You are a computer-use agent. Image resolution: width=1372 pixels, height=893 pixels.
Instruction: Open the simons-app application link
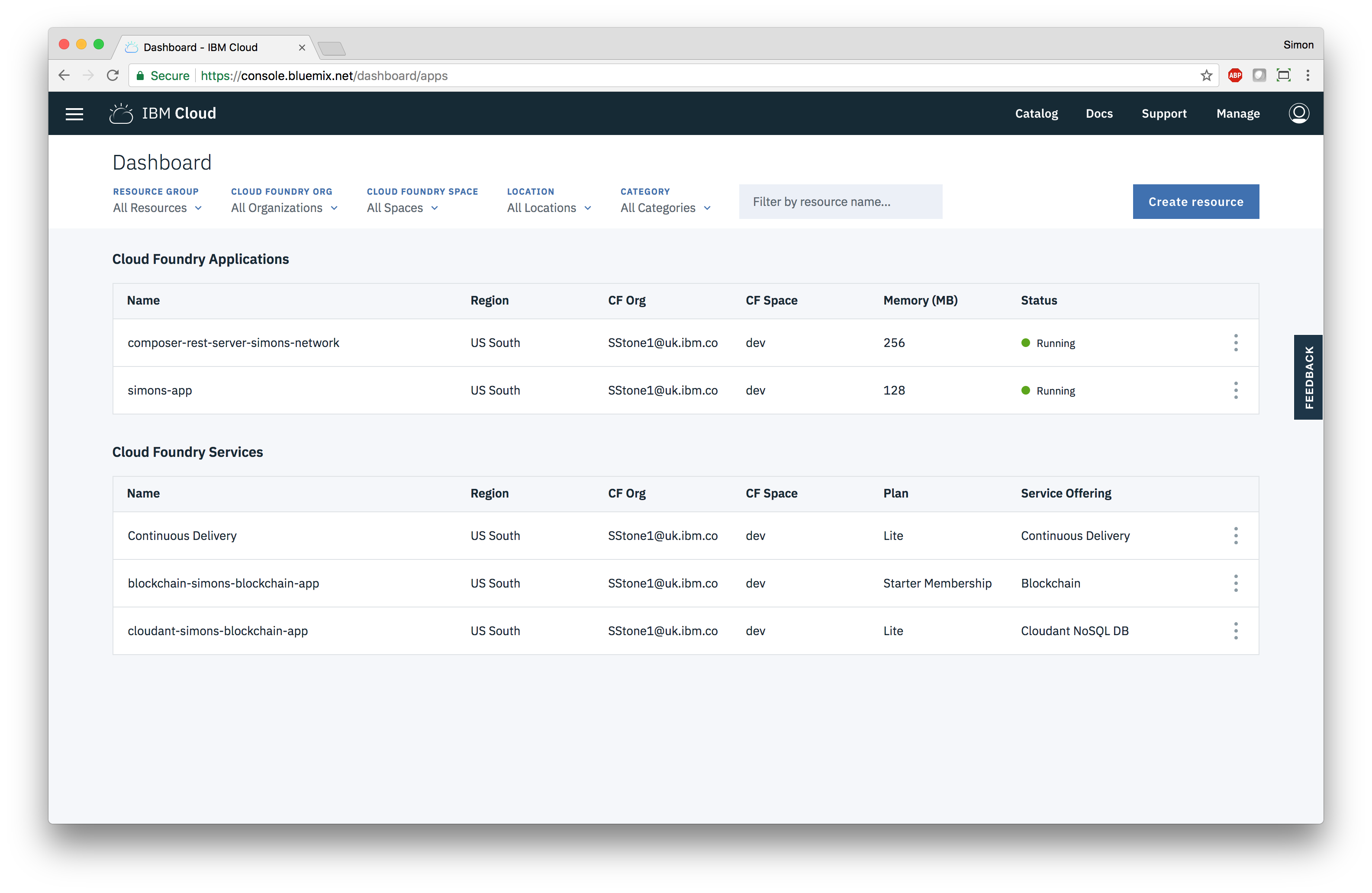[x=160, y=391]
